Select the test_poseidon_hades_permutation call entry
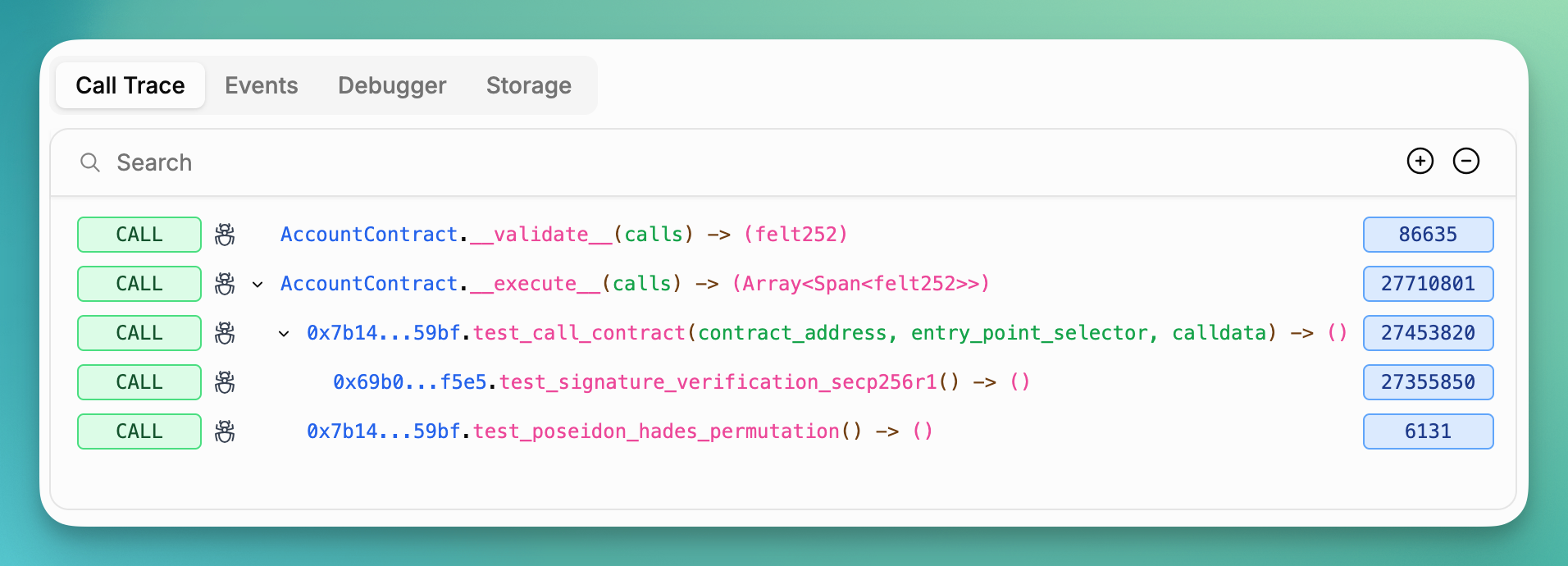This screenshot has height=566, width=1568. [x=620, y=431]
